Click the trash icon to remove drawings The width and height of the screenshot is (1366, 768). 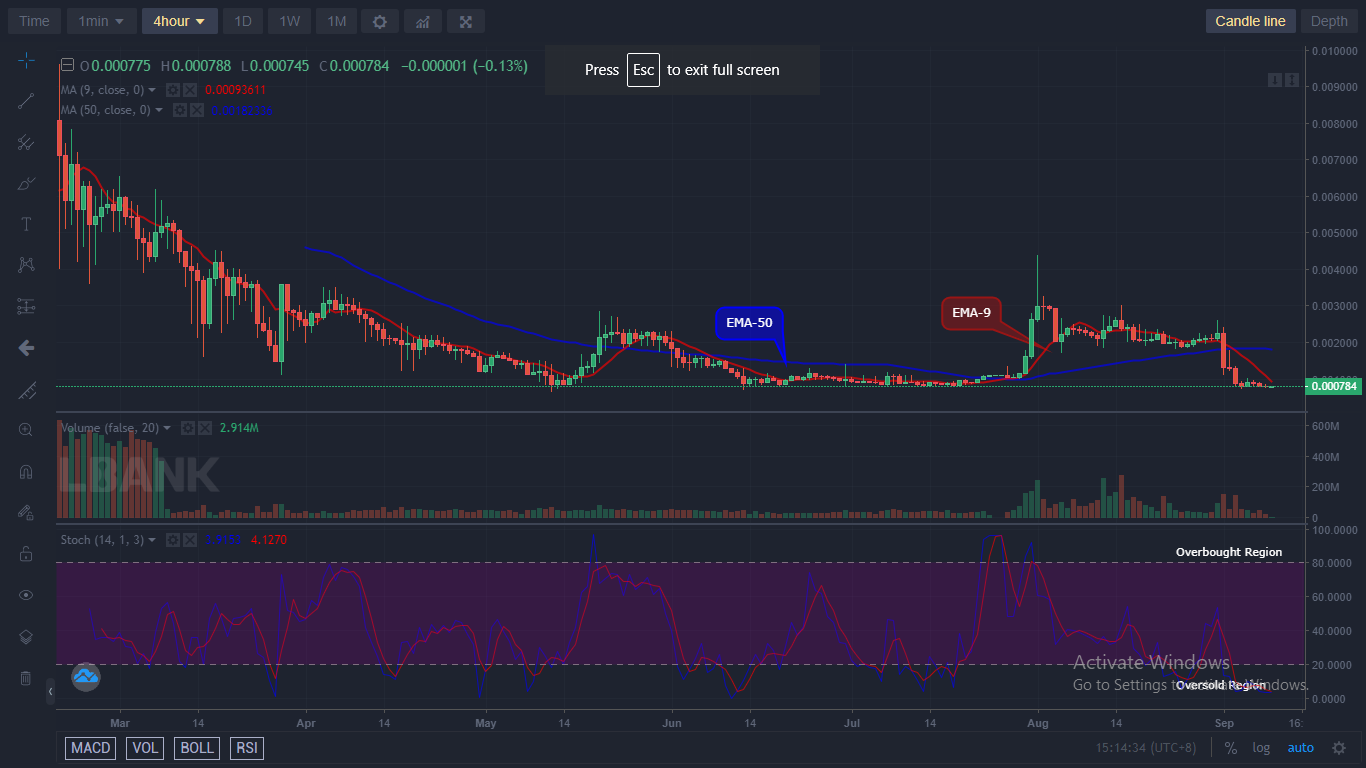[x=26, y=678]
